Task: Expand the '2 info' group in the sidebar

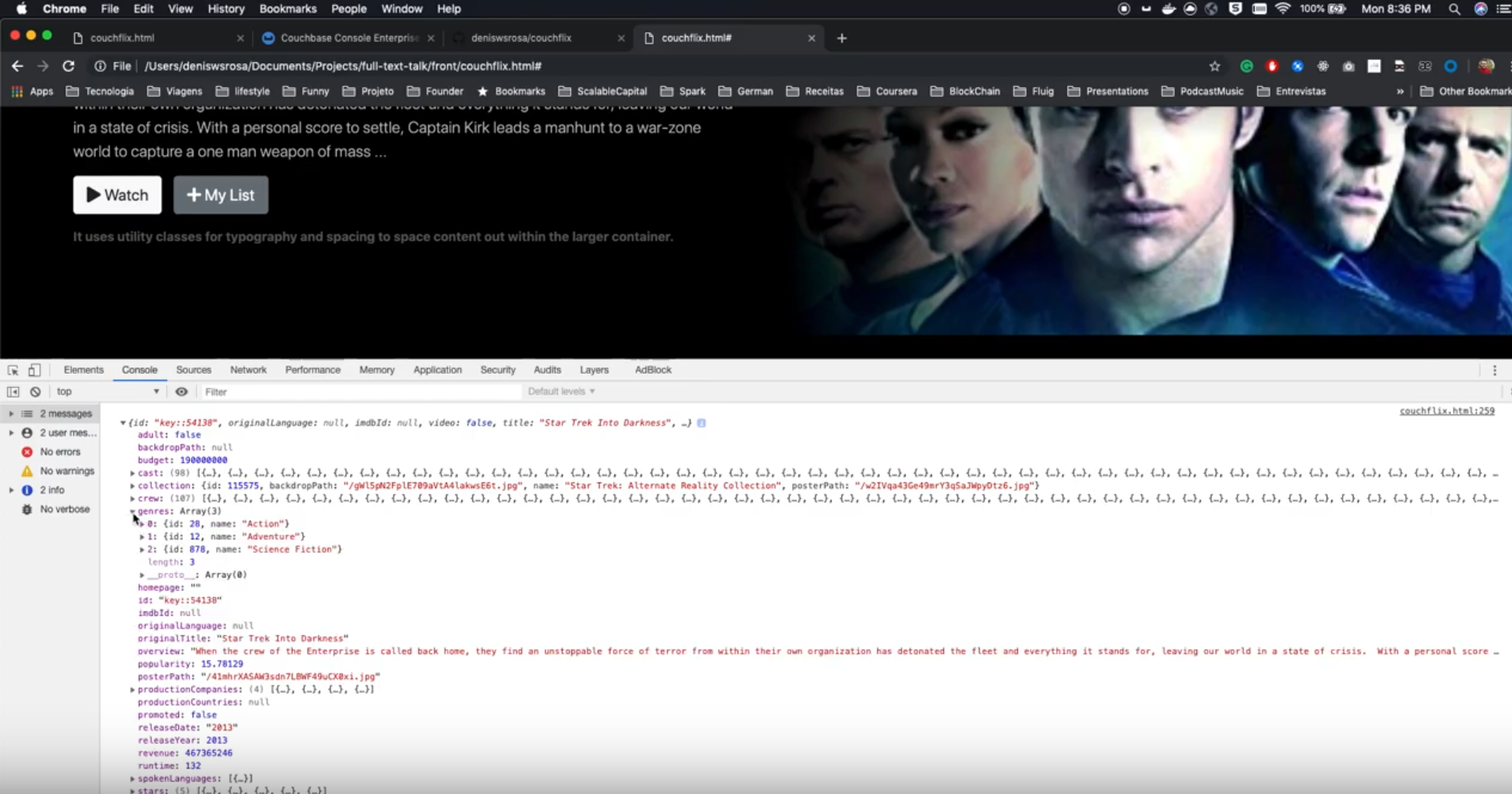Action: pyautogui.click(x=10, y=490)
